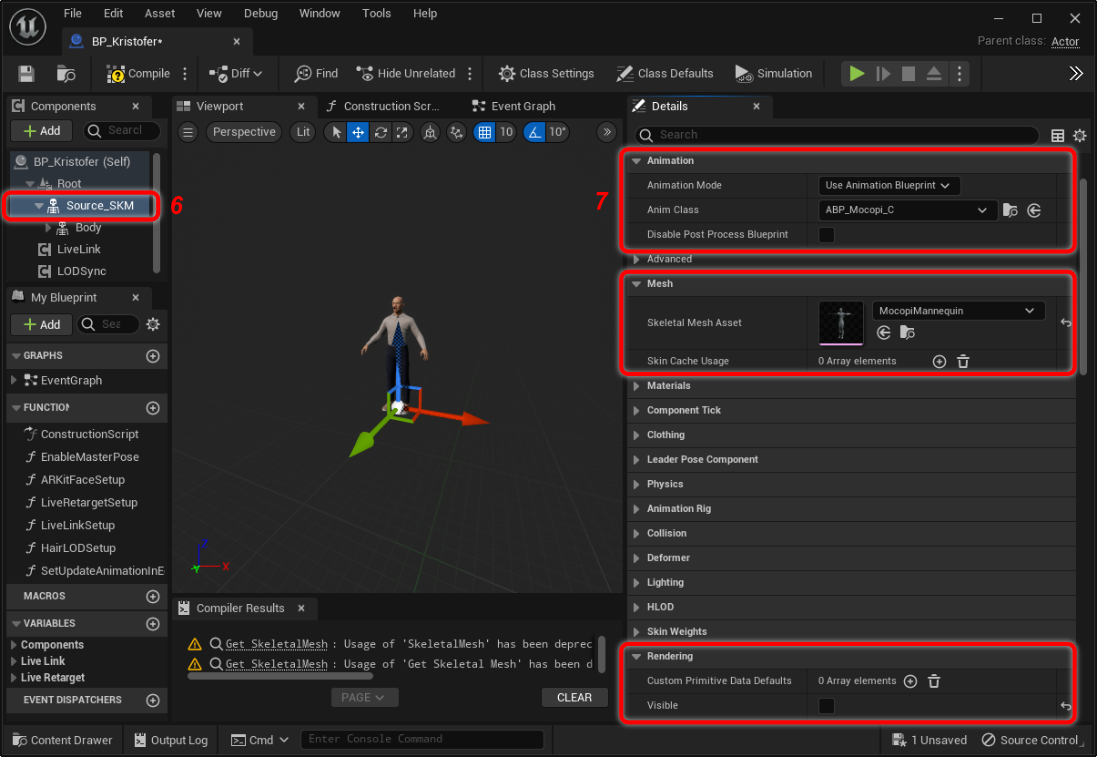Image resolution: width=1097 pixels, height=757 pixels.
Task: Open the Details panel settings gear
Action: 1079,135
